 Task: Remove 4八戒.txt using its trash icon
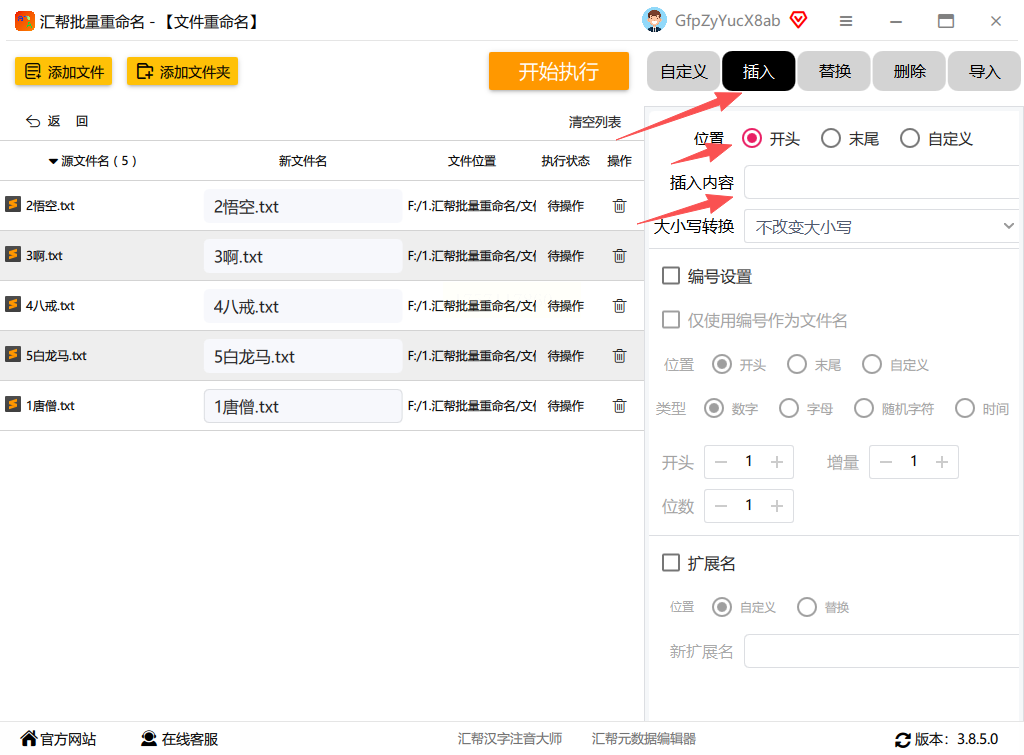pos(619,306)
